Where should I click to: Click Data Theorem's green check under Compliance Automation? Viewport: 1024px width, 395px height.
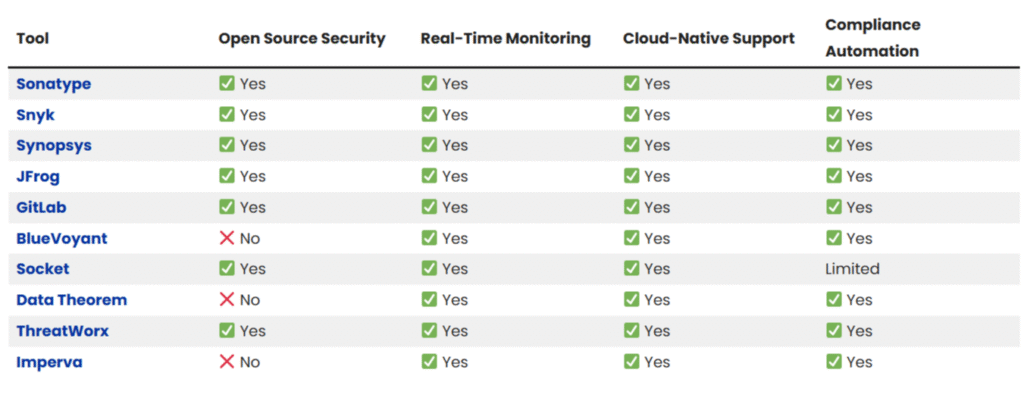(x=834, y=300)
